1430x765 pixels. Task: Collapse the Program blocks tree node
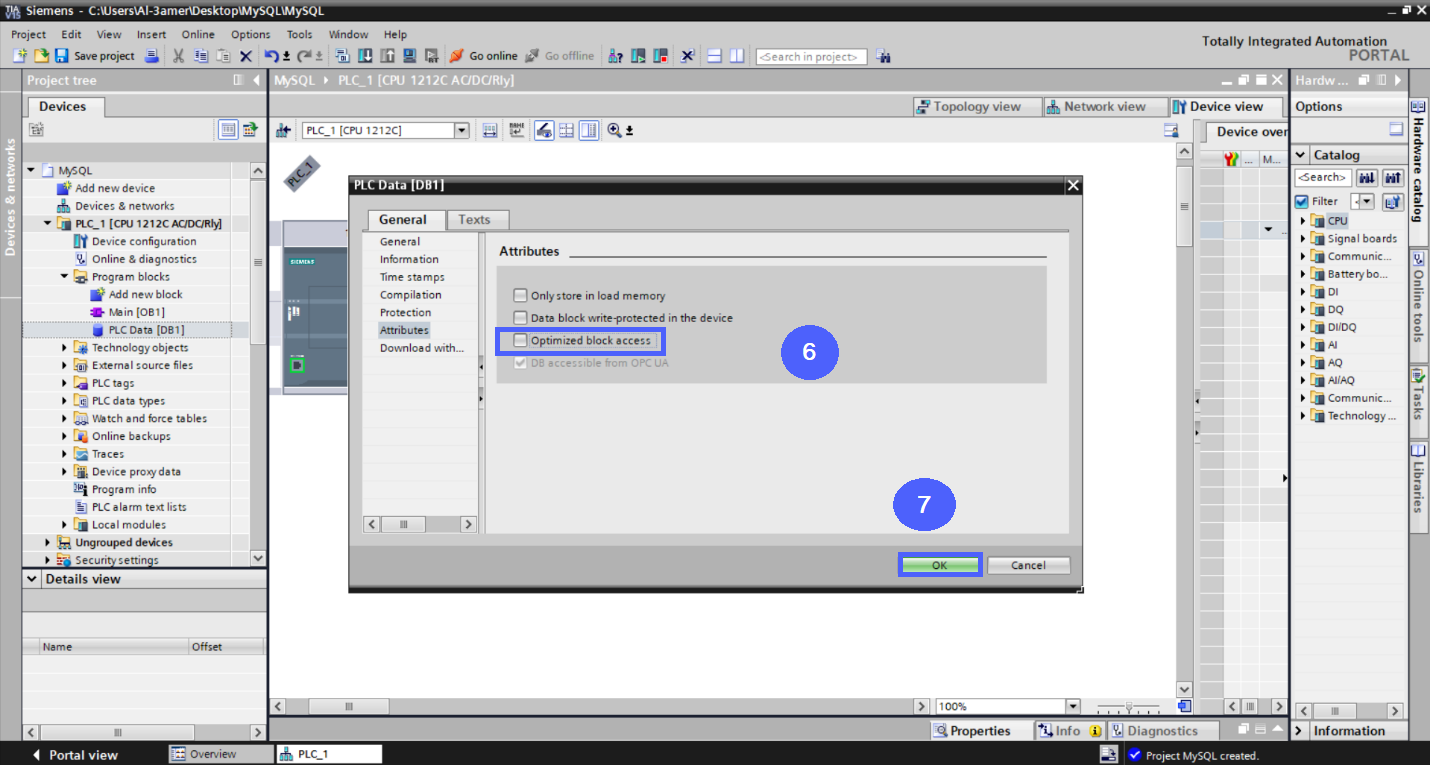tap(64, 276)
